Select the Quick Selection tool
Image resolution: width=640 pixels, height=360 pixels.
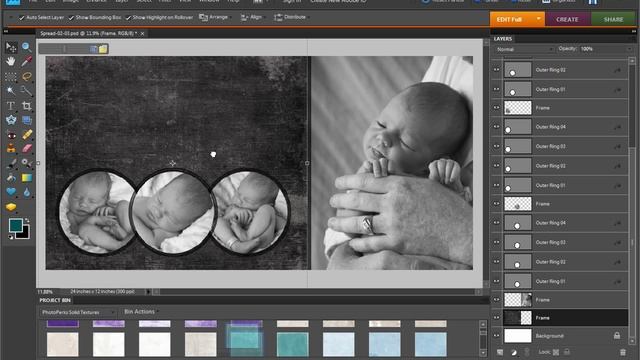click(27, 91)
